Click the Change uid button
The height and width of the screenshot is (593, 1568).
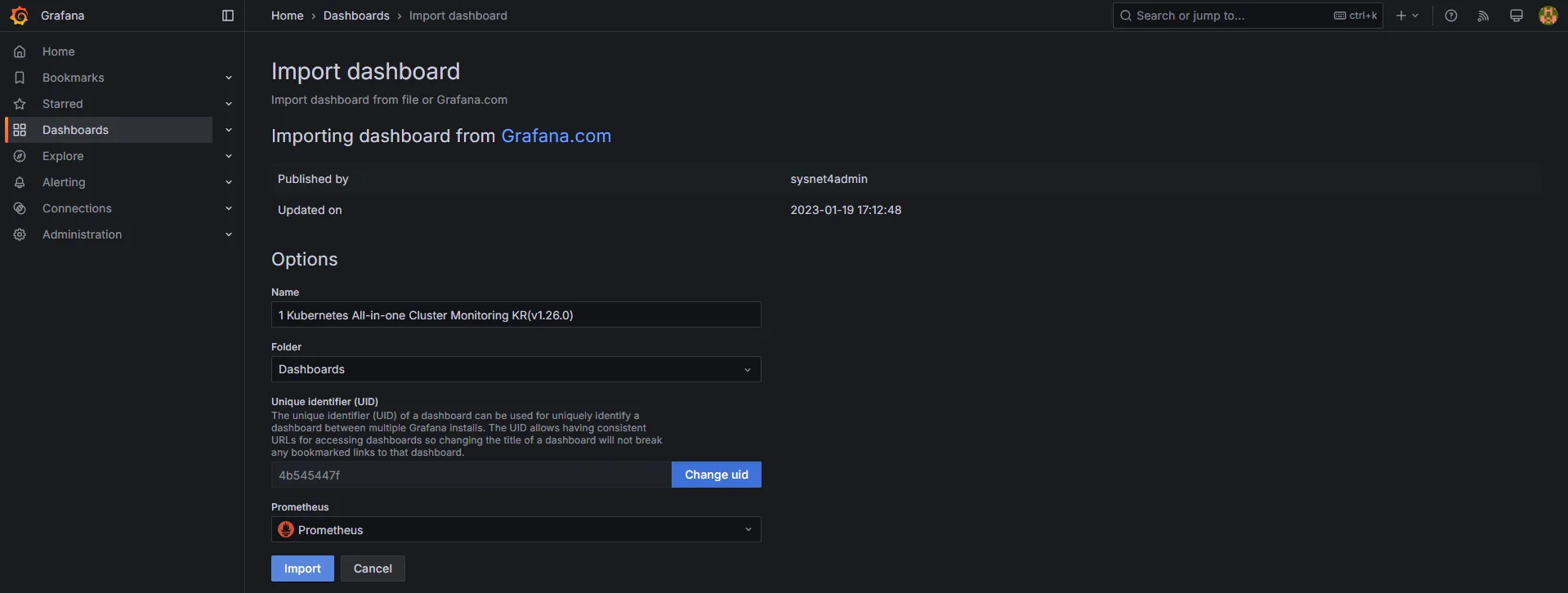pos(717,475)
